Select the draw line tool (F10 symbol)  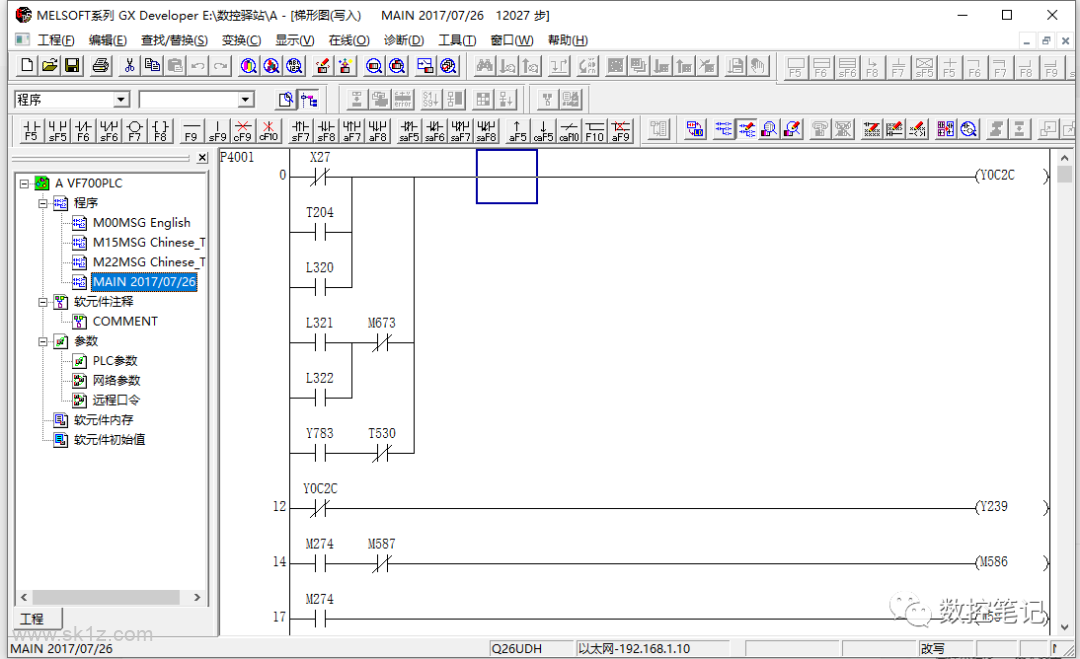594,129
